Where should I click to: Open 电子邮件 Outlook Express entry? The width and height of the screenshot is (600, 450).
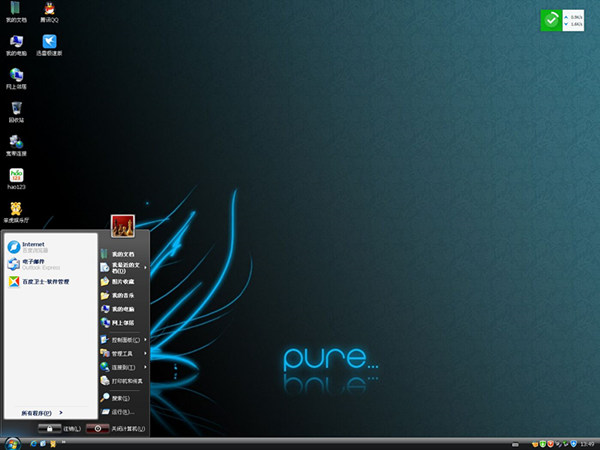click(x=35, y=264)
